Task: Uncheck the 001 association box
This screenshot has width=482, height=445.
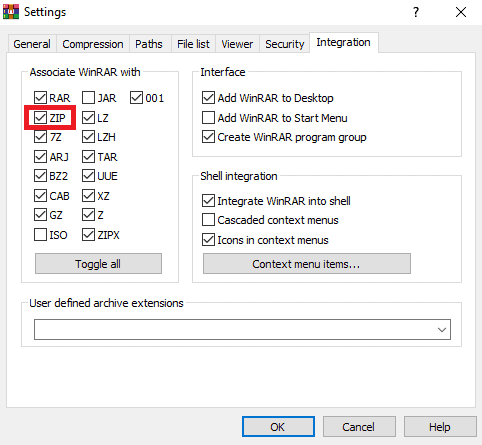Action: point(136,98)
